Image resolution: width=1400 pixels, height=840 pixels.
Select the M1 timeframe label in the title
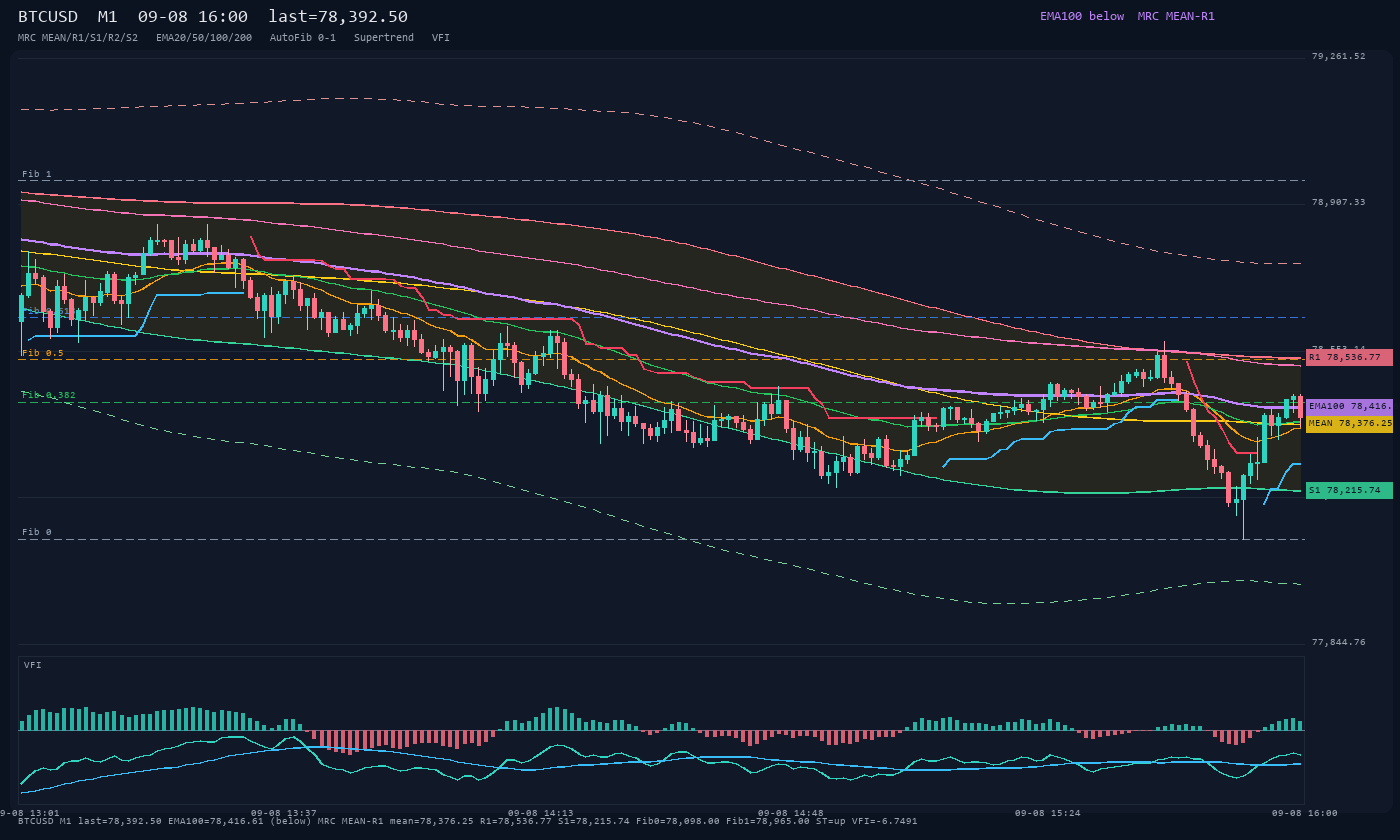(x=107, y=17)
